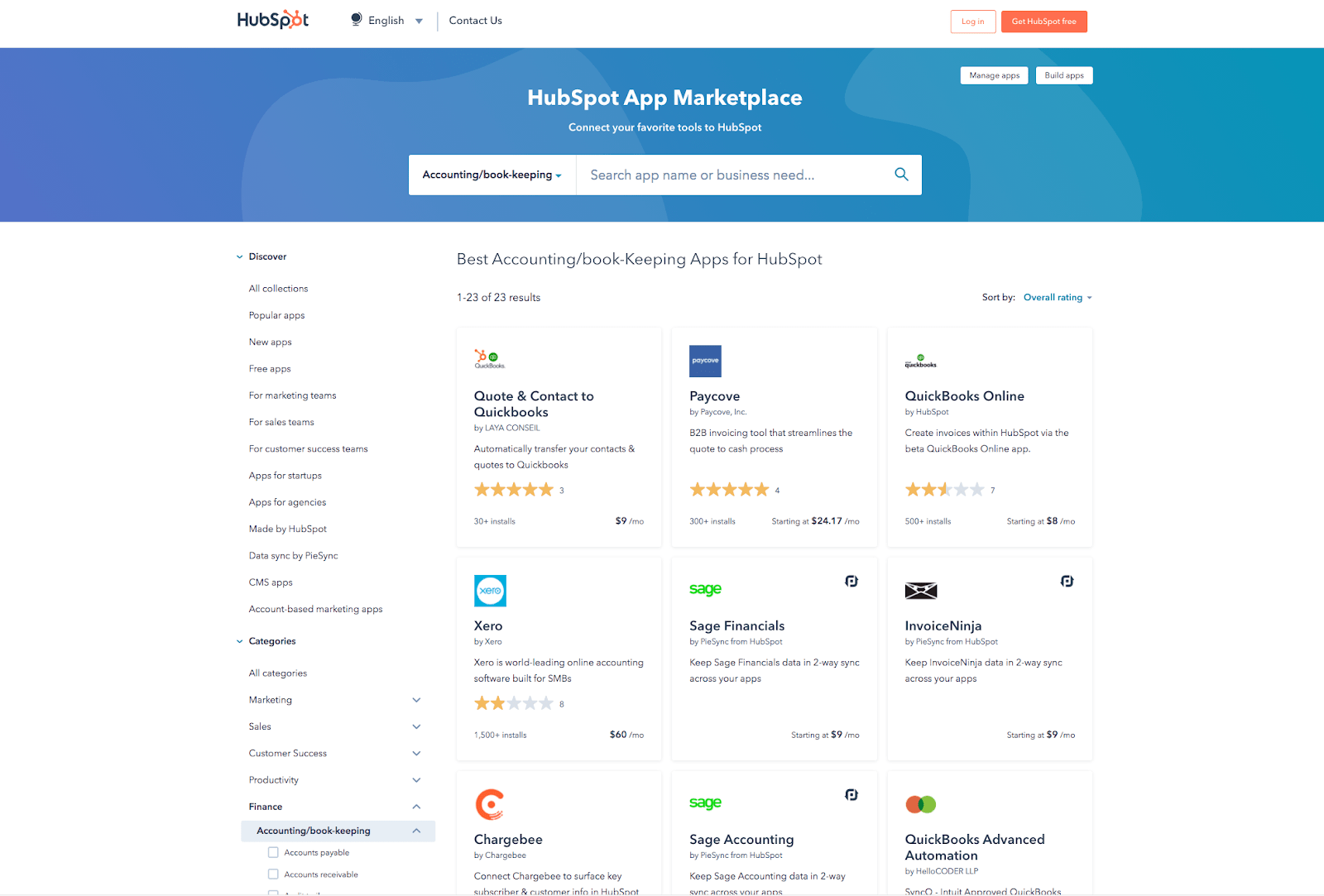Screen dimensions: 1324x896
Task: Click the InvoiceNinja envelope logo
Action: (x=920, y=590)
